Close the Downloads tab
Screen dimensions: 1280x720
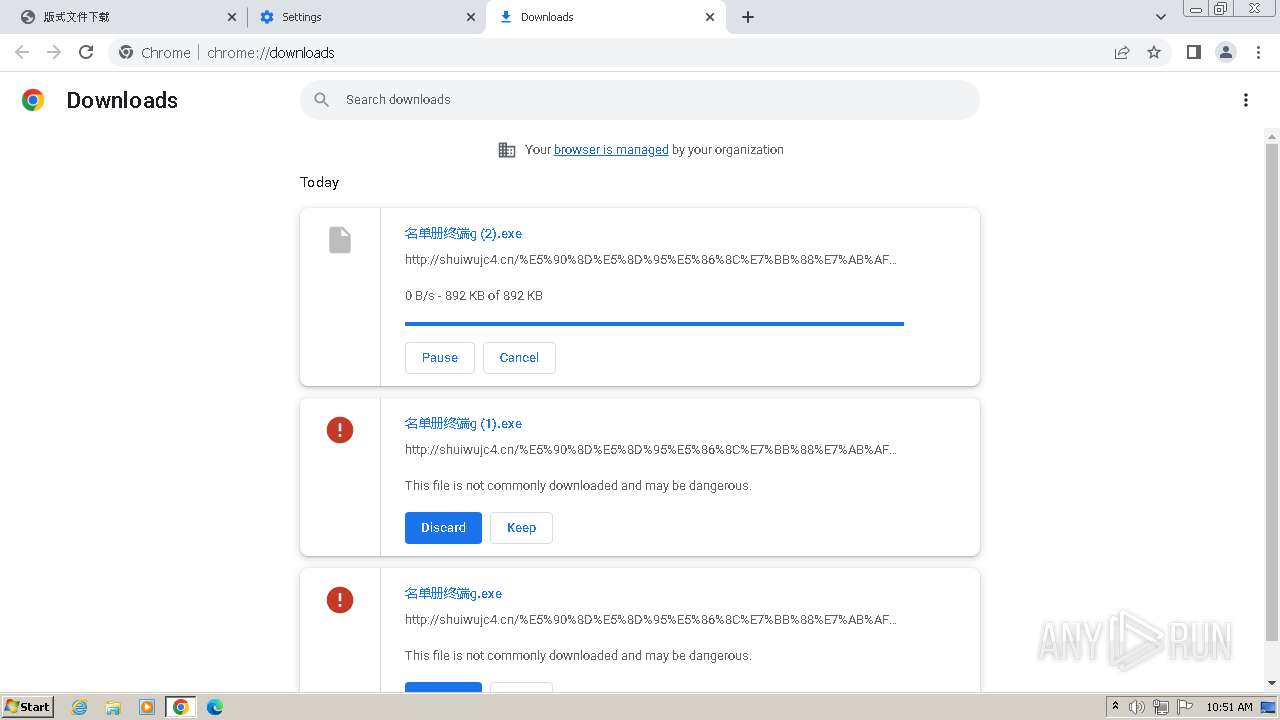pos(710,17)
